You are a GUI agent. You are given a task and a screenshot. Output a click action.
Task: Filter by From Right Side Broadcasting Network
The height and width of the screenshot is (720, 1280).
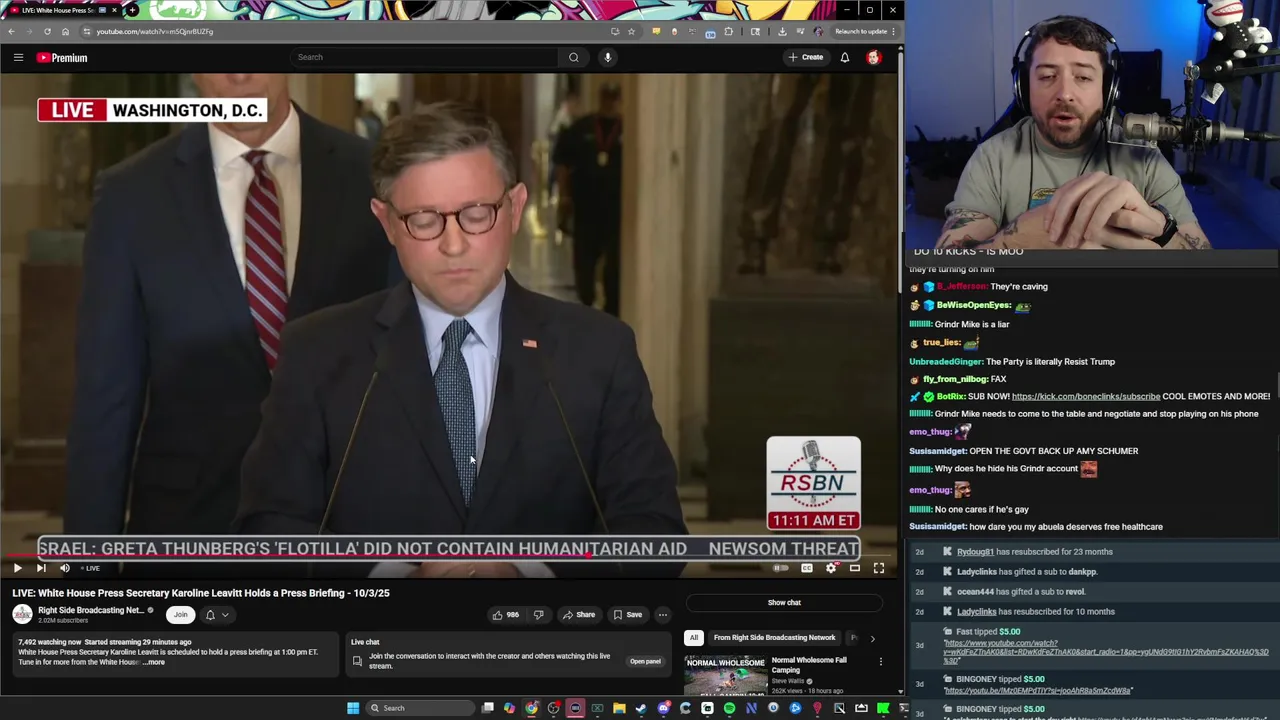point(774,638)
